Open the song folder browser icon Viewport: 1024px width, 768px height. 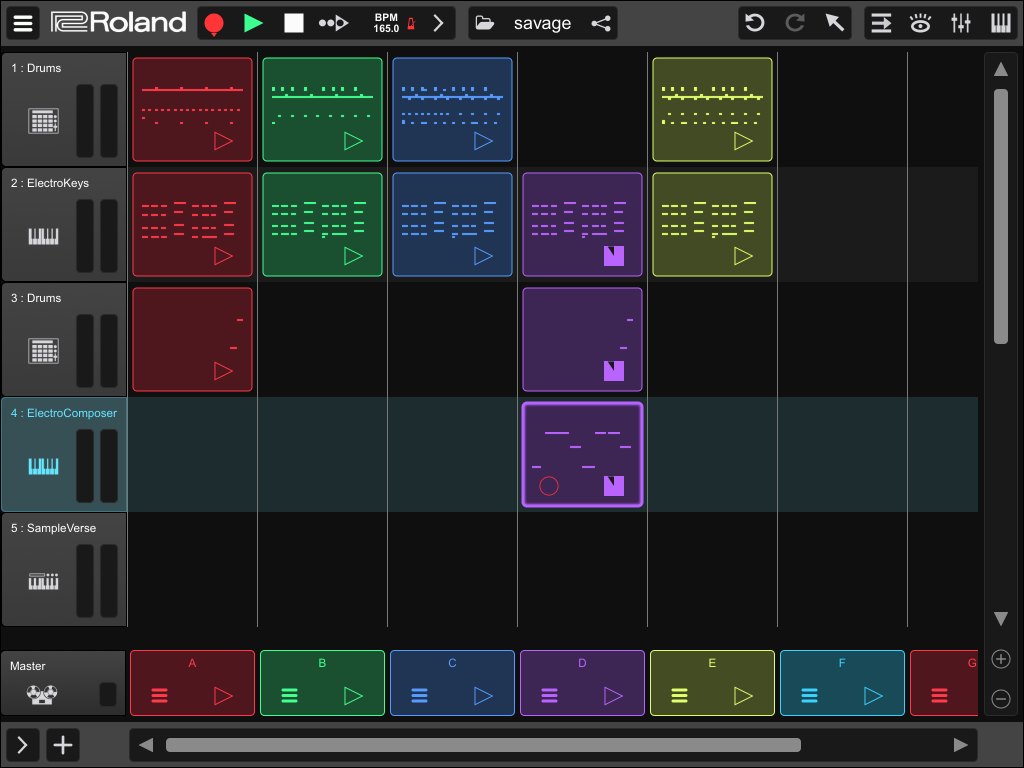pyautogui.click(x=485, y=24)
